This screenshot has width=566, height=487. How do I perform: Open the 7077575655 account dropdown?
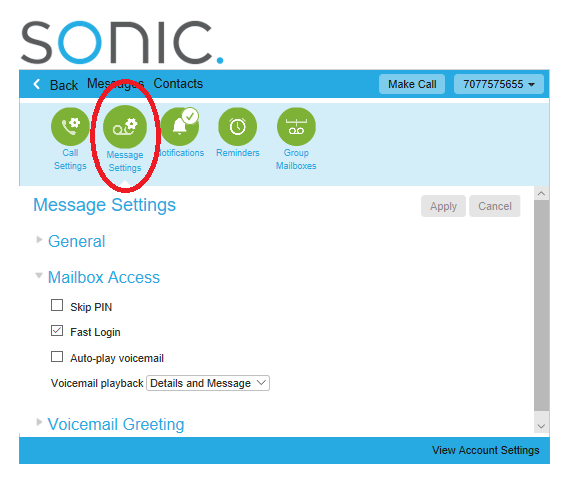click(x=499, y=84)
